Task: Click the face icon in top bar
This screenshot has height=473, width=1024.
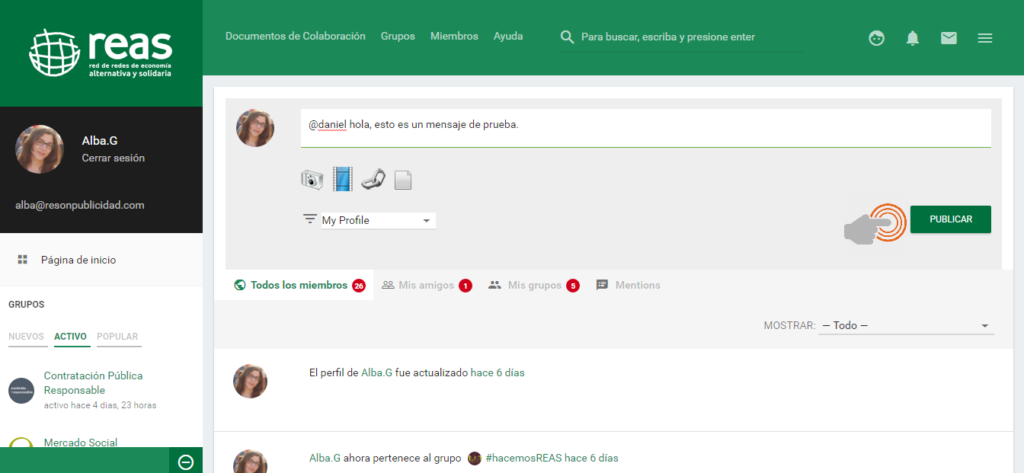Action: pos(877,38)
